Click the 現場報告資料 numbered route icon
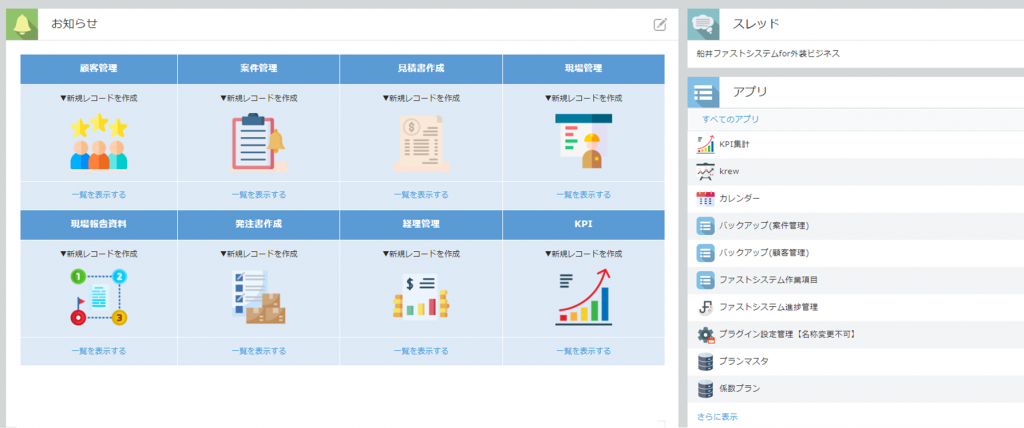Viewport: 1024px width, 428px height. [x=99, y=297]
